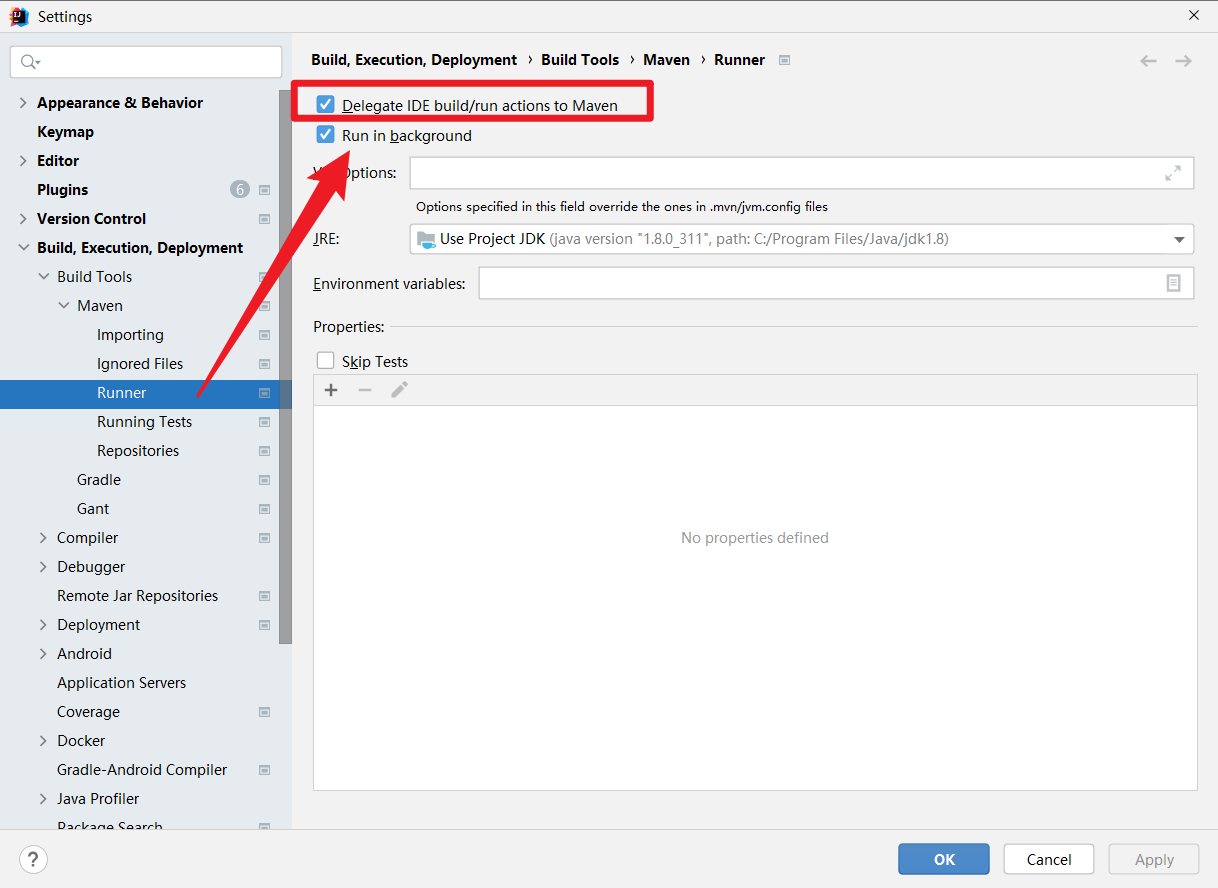The height and width of the screenshot is (888, 1218).
Task: Click the OK button
Action: coord(944,859)
